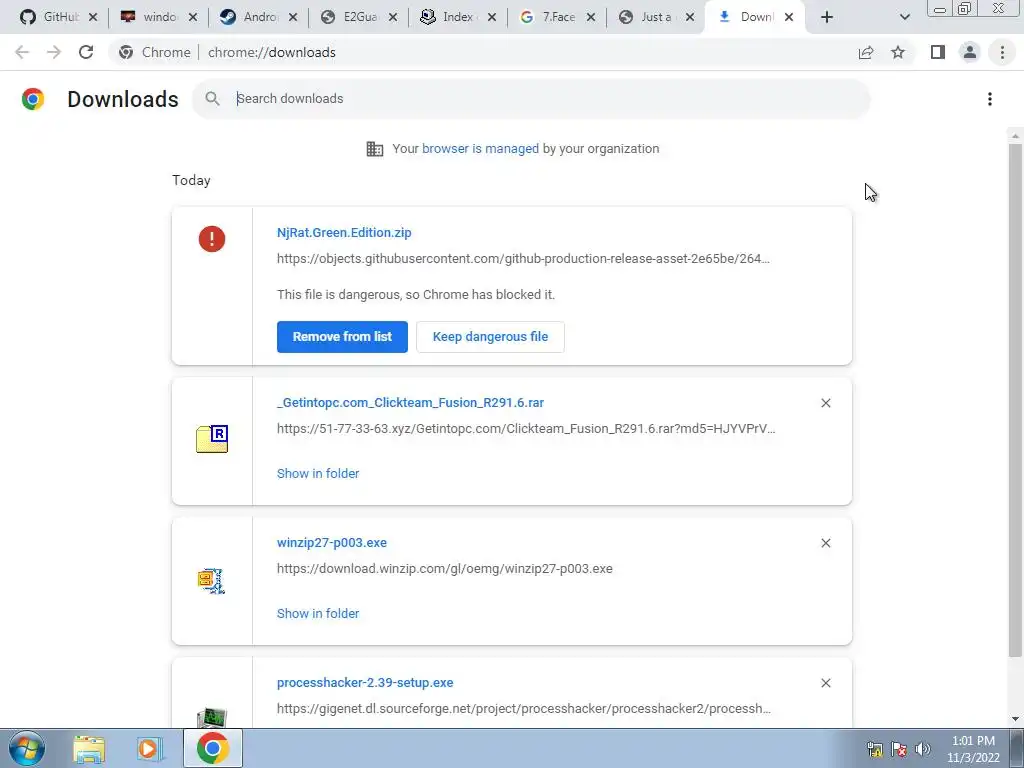1024x768 pixels.
Task: Remove winzip27-p003.exe from the list
Action: pyautogui.click(x=825, y=543)
